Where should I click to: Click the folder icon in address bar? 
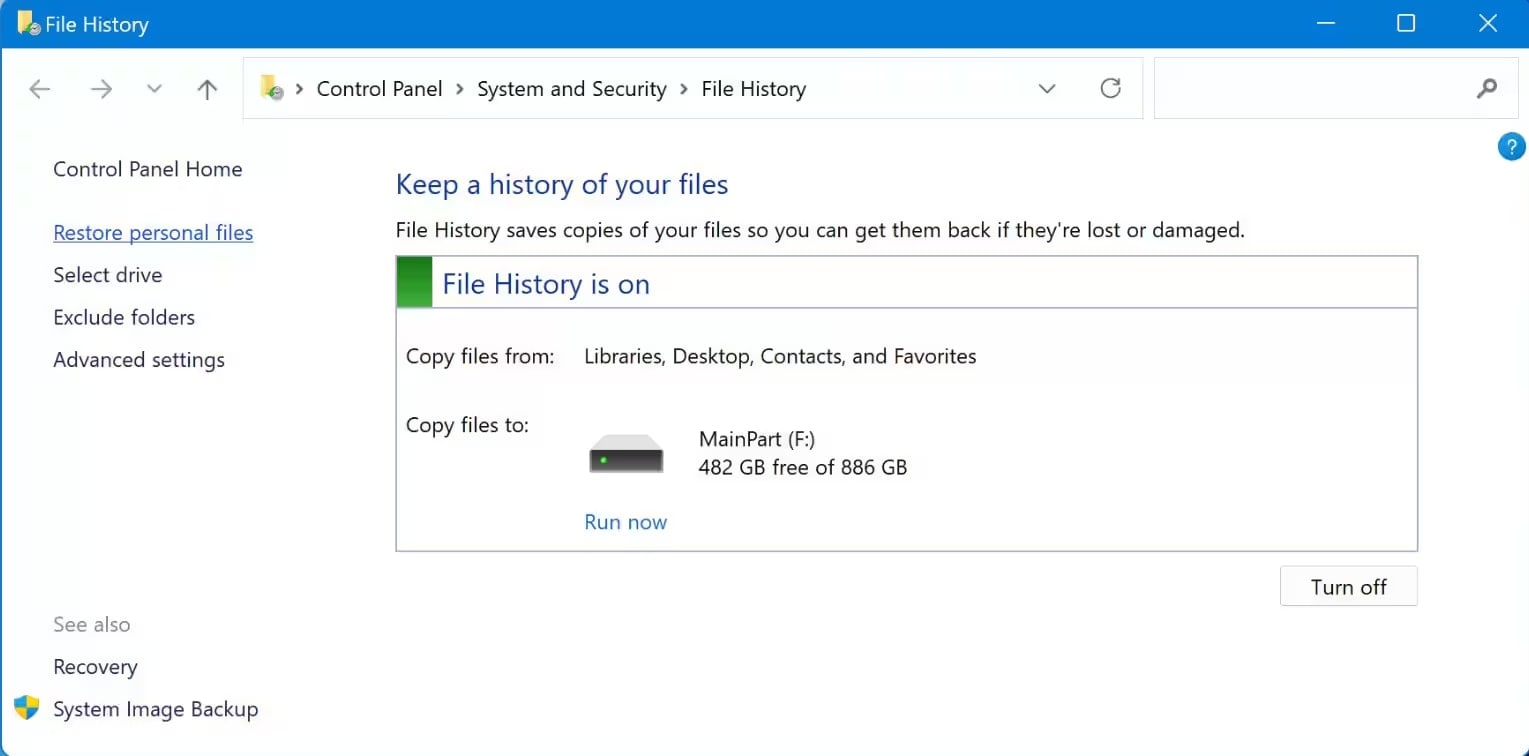tap(272, 88)
